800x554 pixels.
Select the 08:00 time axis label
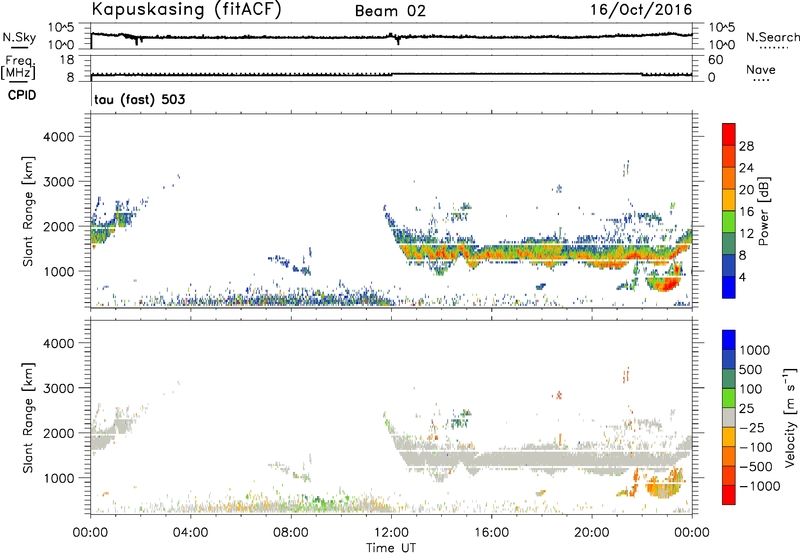coord(291,533)
